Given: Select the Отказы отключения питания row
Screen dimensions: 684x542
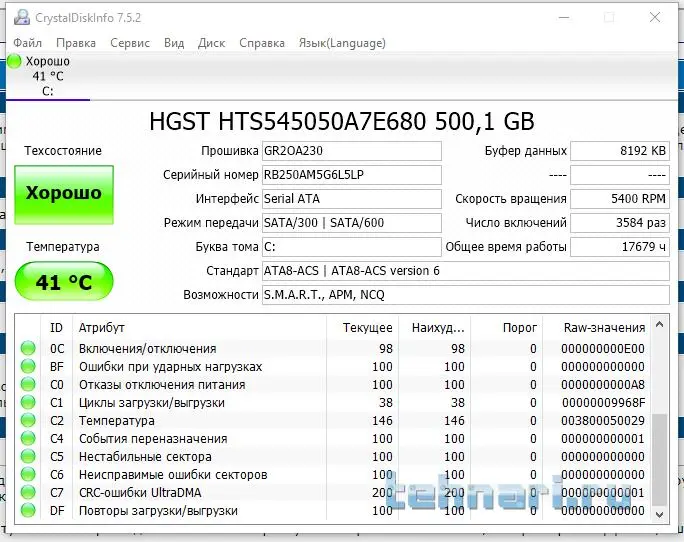Looking at the screenshot, I should (x=333, y=384).
